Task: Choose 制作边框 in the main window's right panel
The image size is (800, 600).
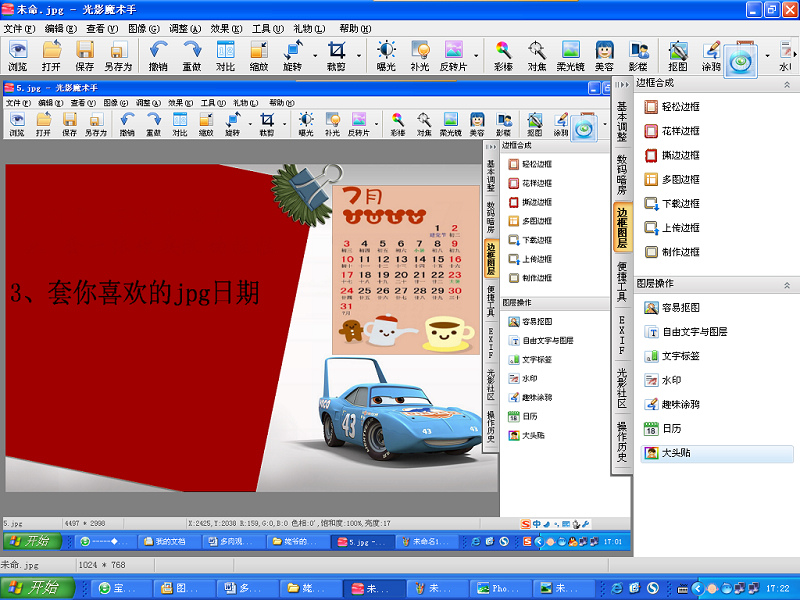Action: (x=672, y=252)
